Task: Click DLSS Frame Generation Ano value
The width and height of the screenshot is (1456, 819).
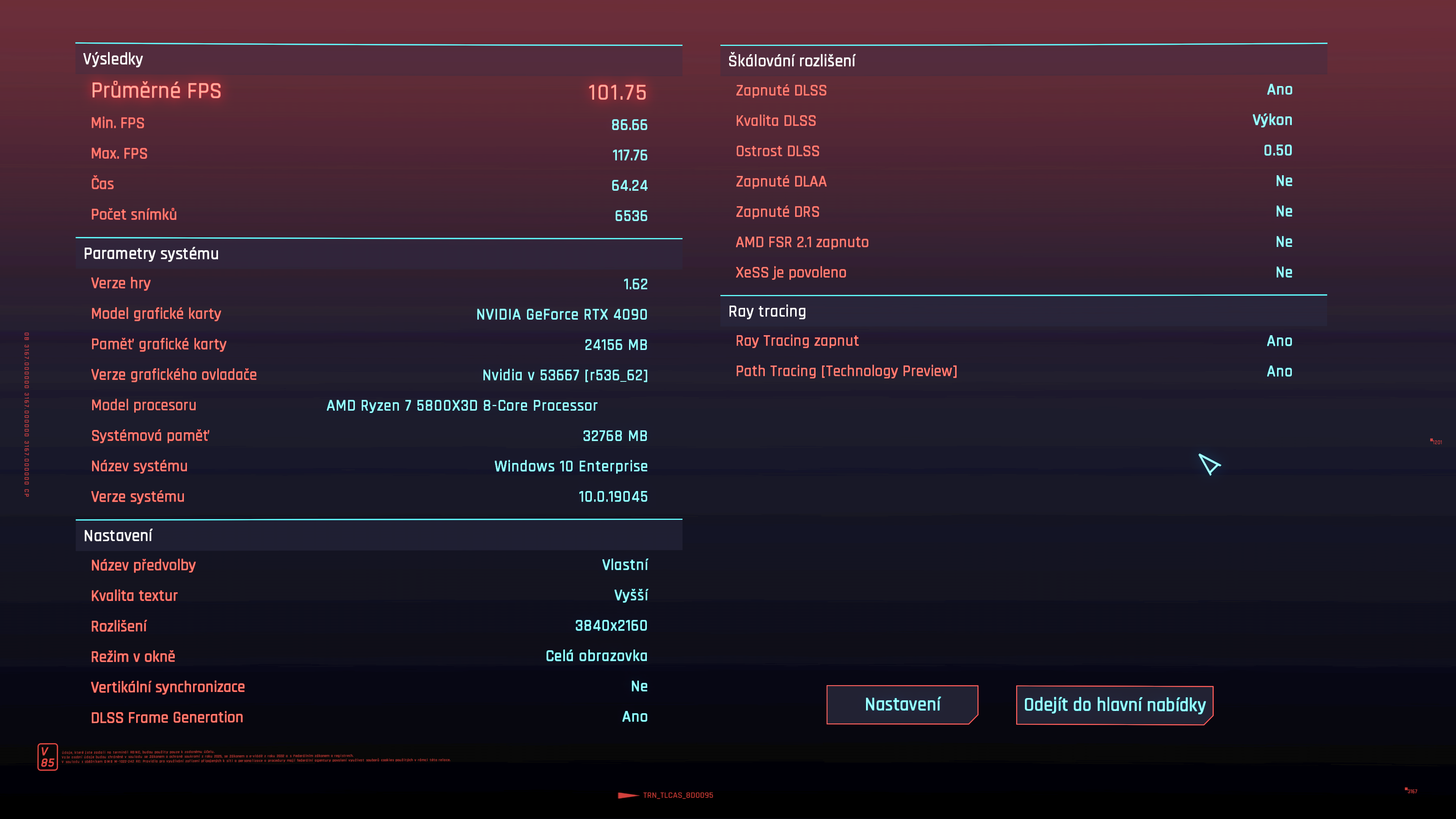Action: (x=634, y=717)
